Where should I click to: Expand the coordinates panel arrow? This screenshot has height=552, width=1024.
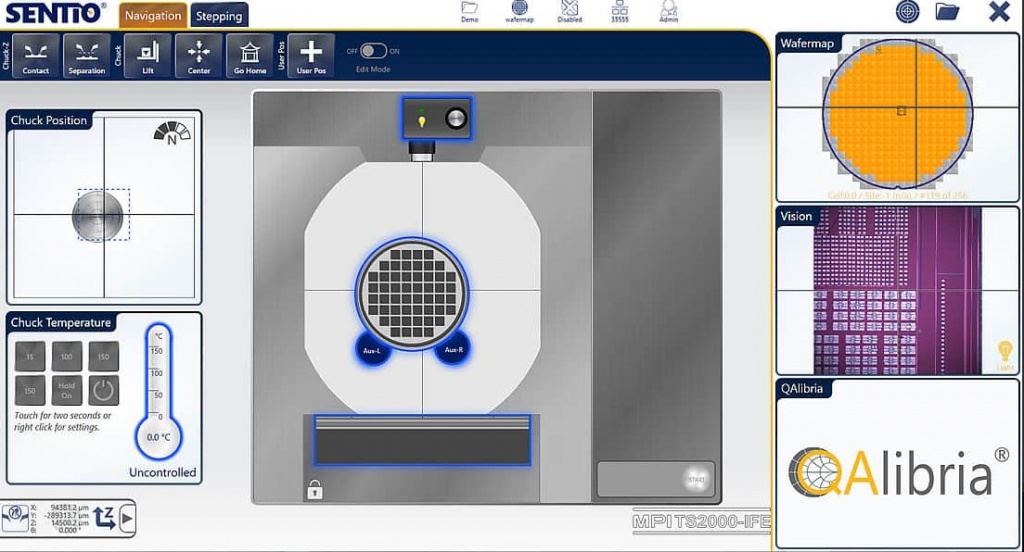coord(127,518)
